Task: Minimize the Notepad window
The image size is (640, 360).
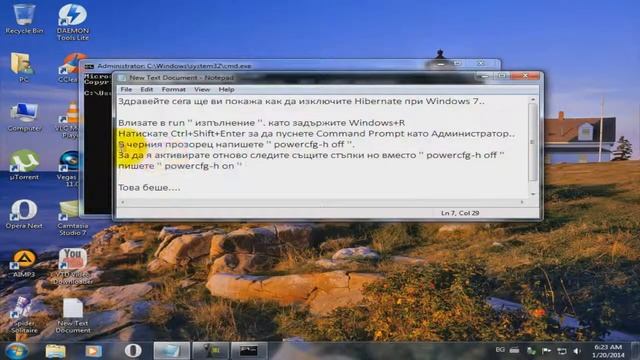Action: (x=484, y=76)
